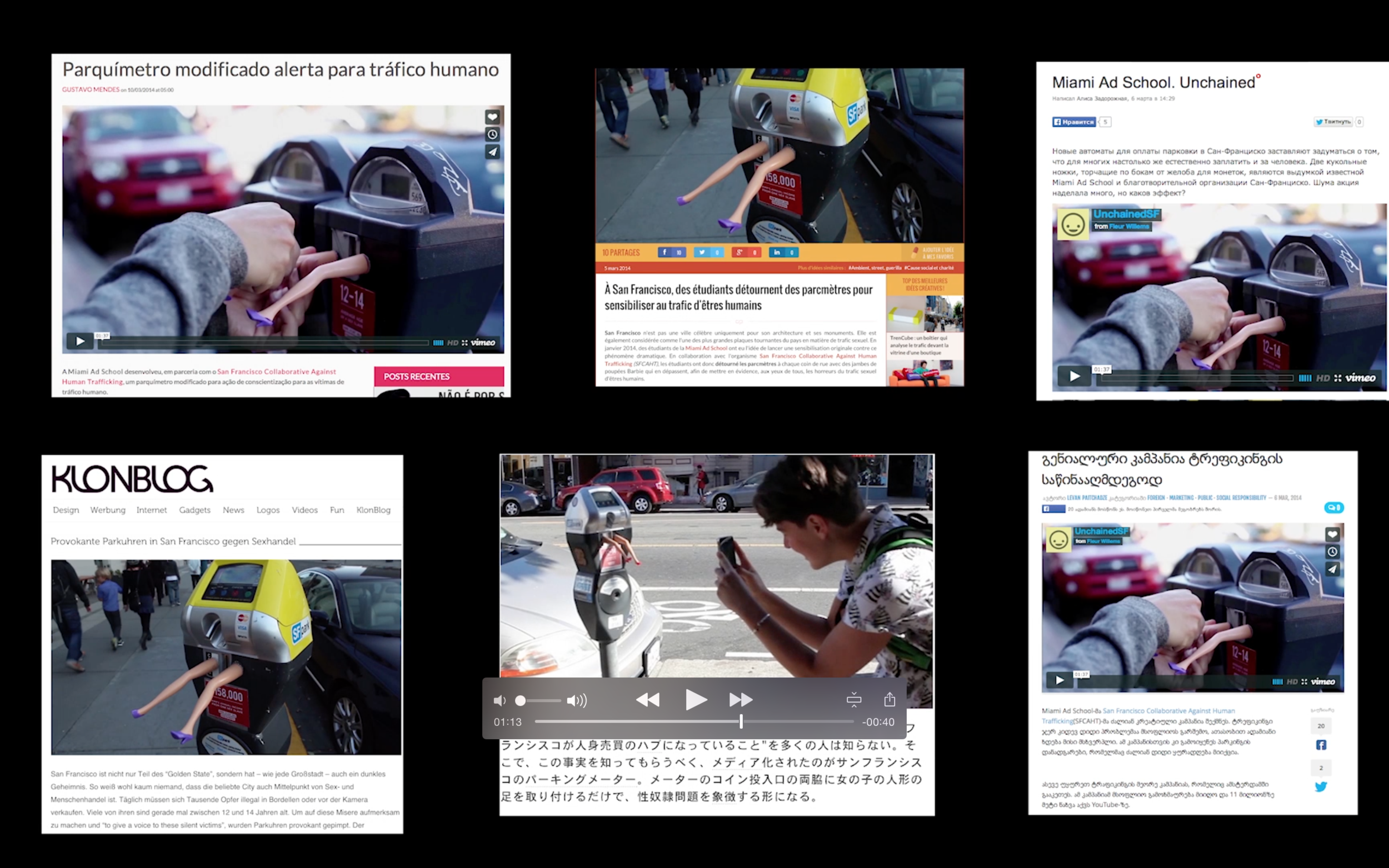Screen dimensions: 1389x868
Task: Share the Portuguese page's Vimeo video
Action: tap(493, 152)
